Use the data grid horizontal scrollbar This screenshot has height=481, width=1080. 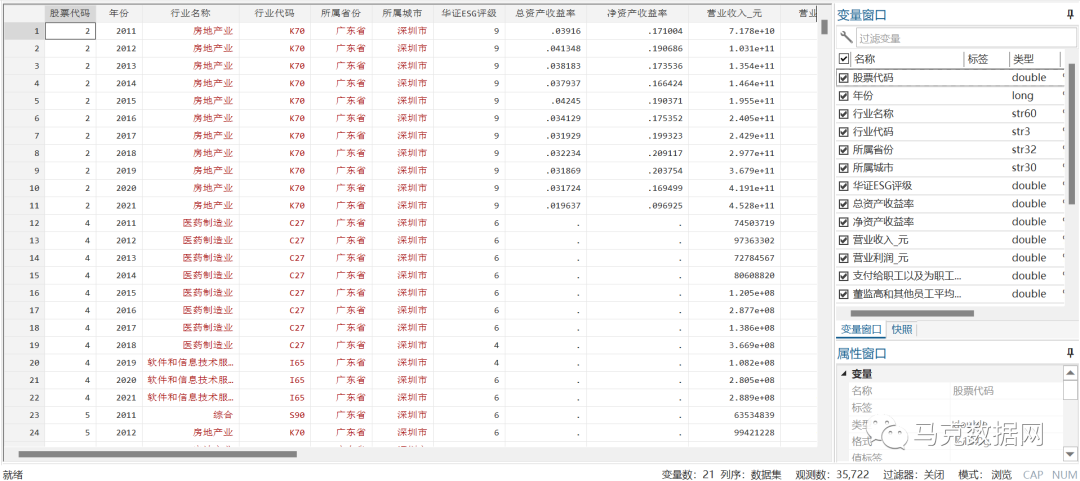coord(158,454)
